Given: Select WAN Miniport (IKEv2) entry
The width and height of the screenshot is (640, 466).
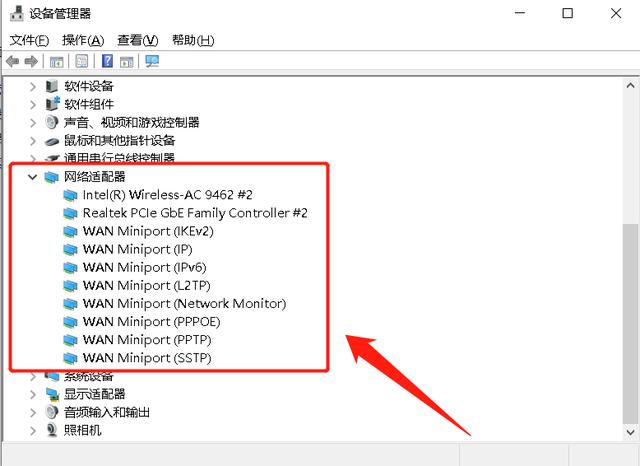Looking at the screenshot, I should (148, 231).
